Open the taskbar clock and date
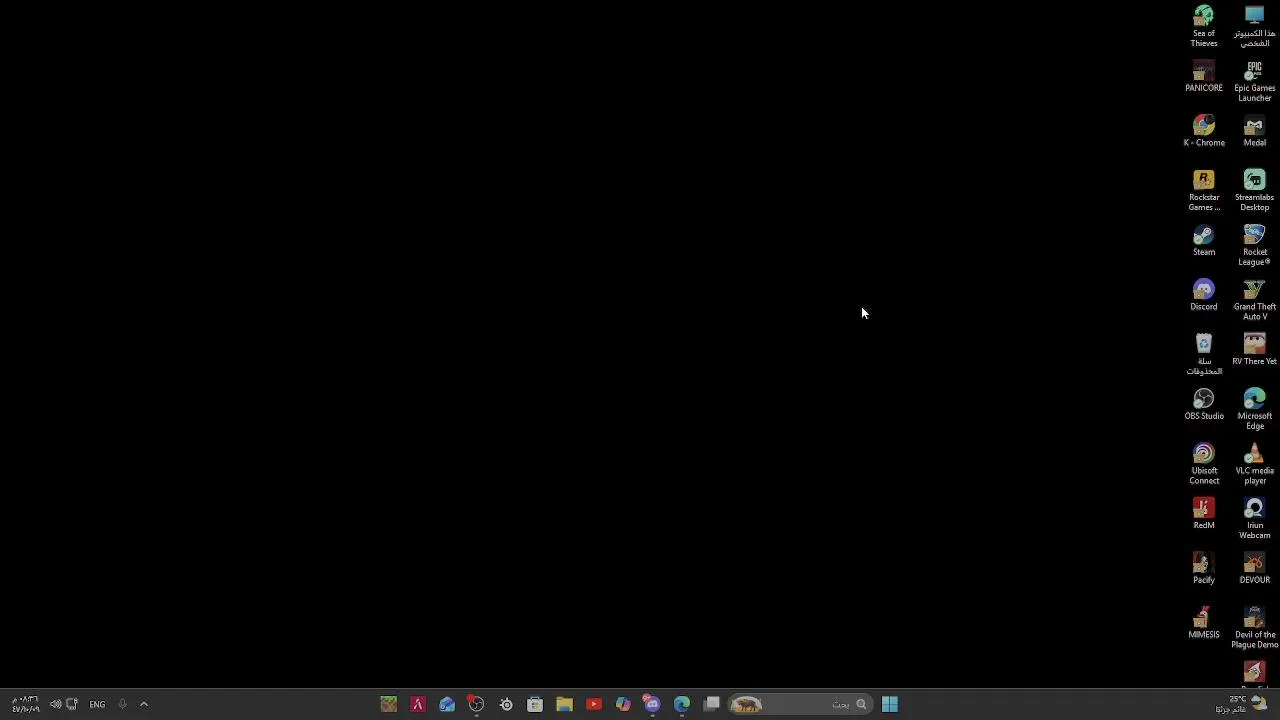 point(26,704)
